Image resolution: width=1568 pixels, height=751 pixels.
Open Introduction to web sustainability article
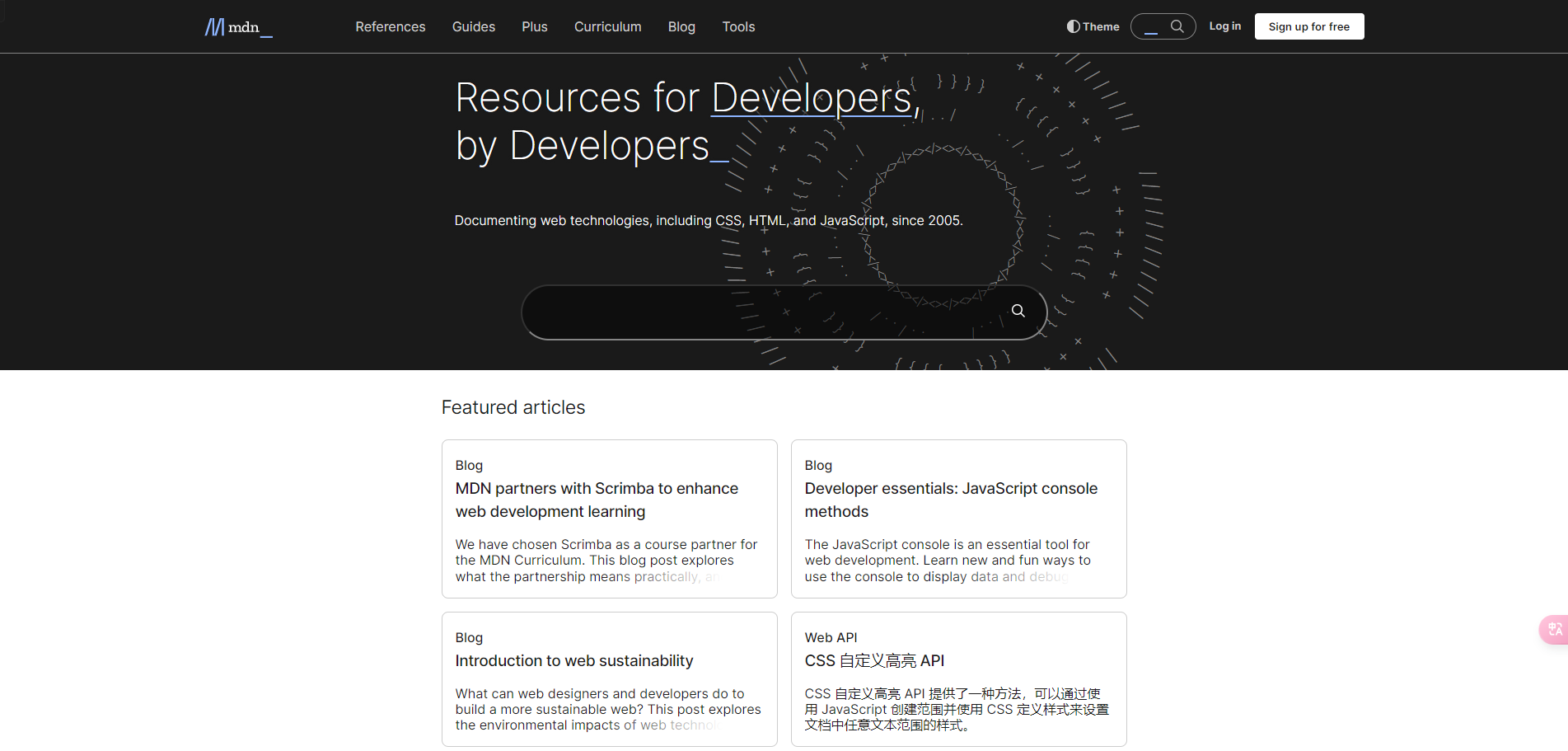pos(574,660)
